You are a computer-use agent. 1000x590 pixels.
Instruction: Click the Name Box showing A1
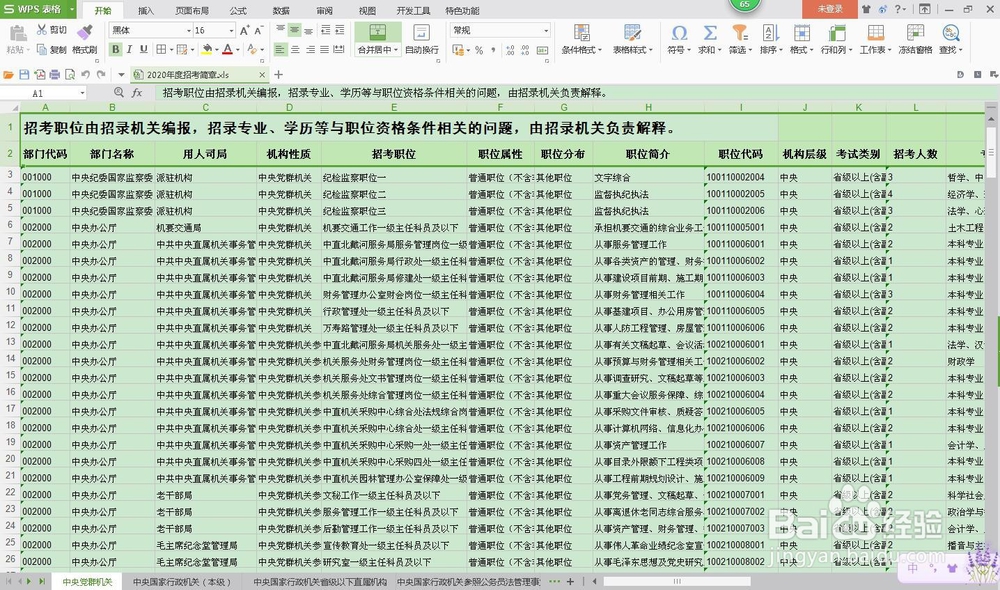[x=44, y=92]
